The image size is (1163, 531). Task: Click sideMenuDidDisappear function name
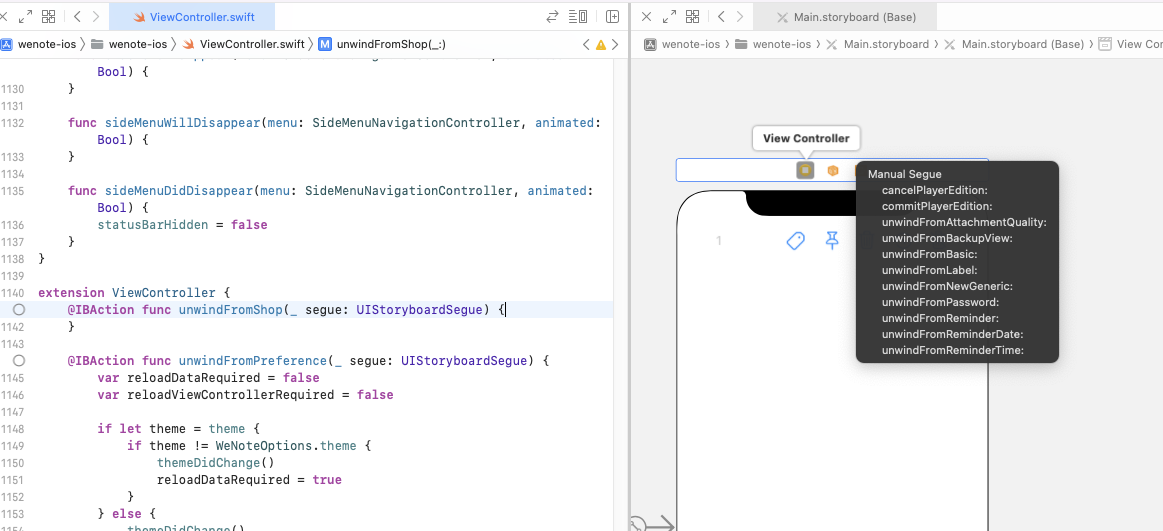(178, 191)
